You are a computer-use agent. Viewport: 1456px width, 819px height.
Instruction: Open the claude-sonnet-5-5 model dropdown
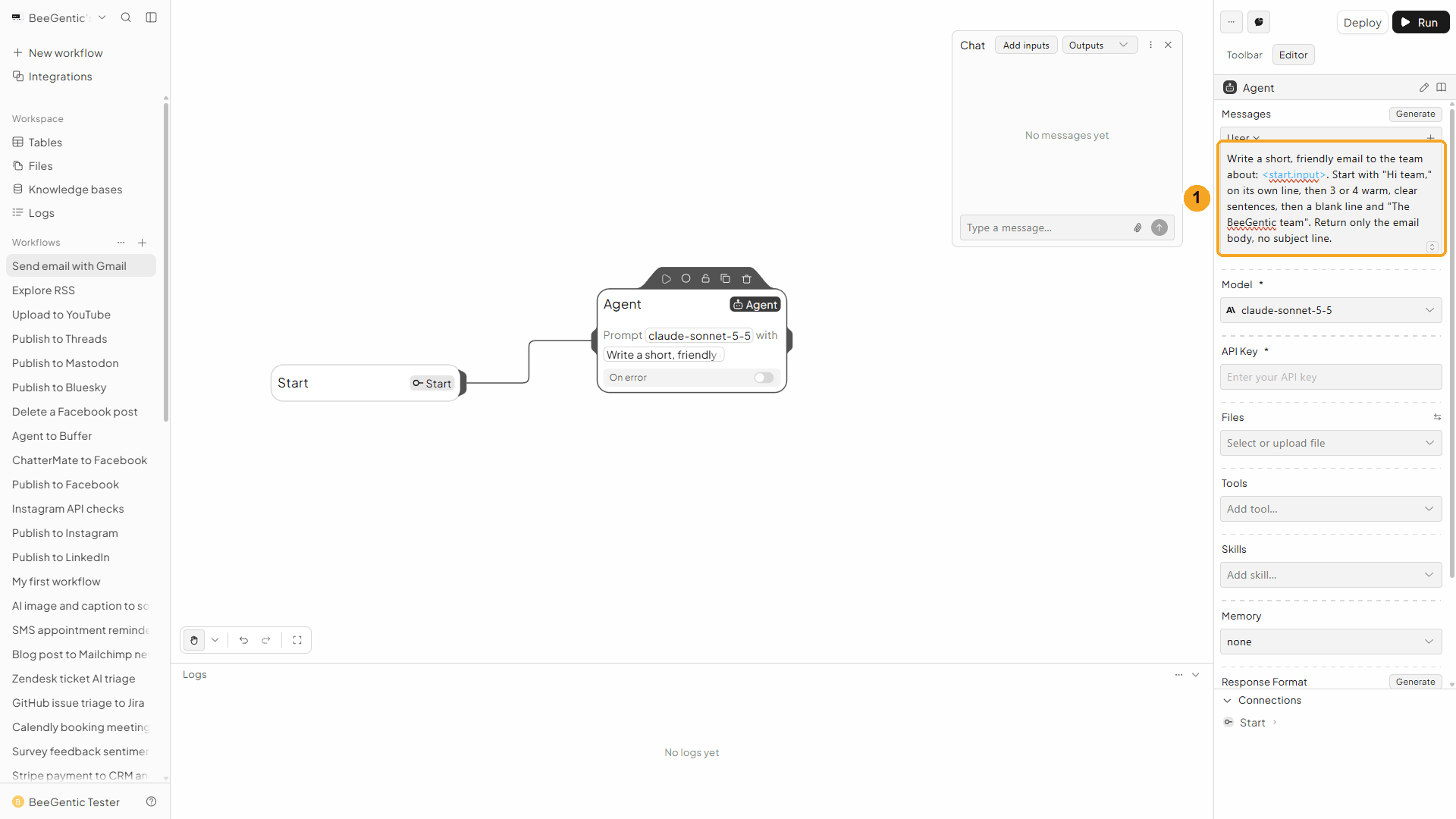(1331, 310)
